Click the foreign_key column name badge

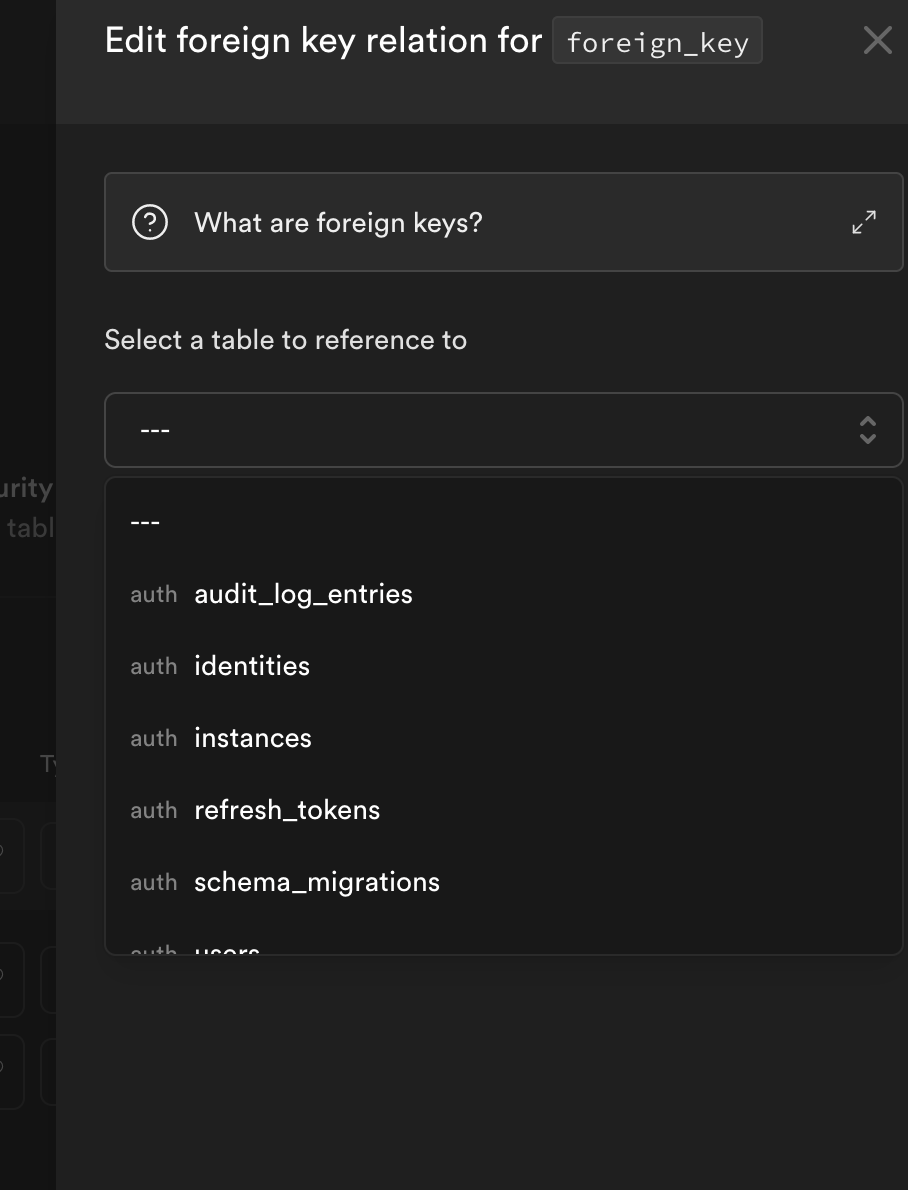pyautogui.click(x=657, y=43)
